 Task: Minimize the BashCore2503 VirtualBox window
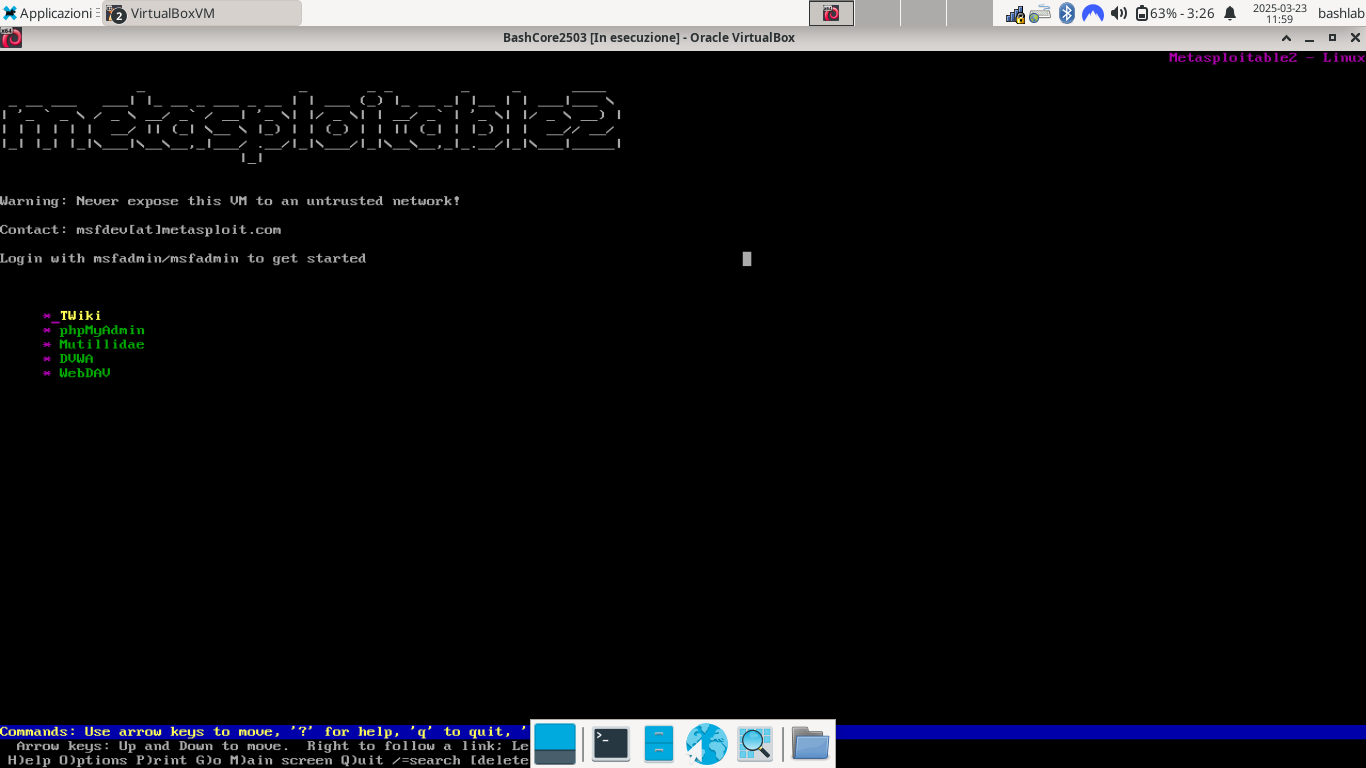point(1311,38)
